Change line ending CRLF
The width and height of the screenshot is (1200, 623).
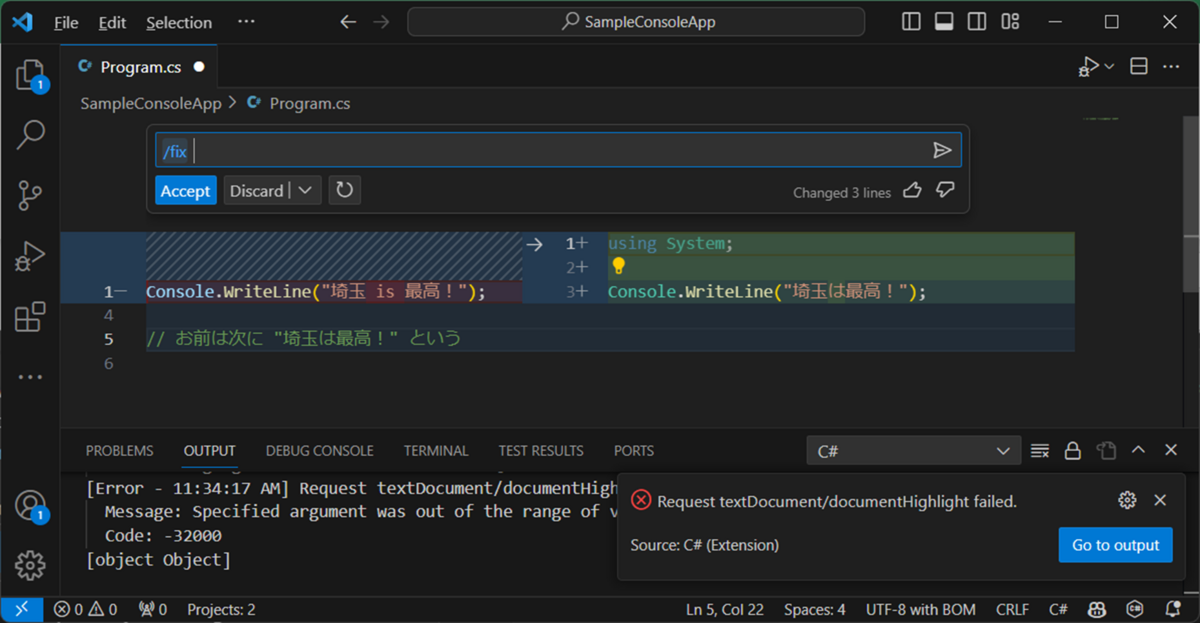(x=1013, y=609)
